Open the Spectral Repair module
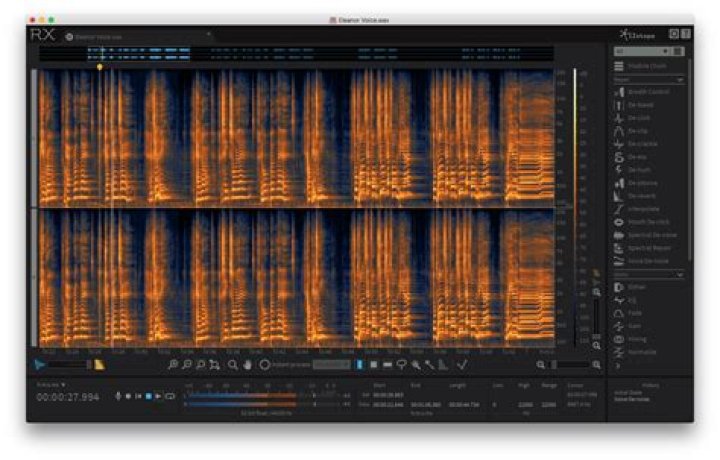Viewport: 720px width, 460px height. coord(643,248)
